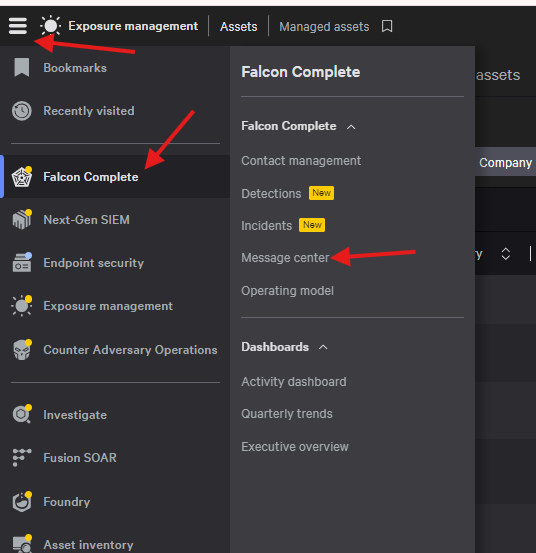Click the Next-Gen SIEM icon

(22, 220)
